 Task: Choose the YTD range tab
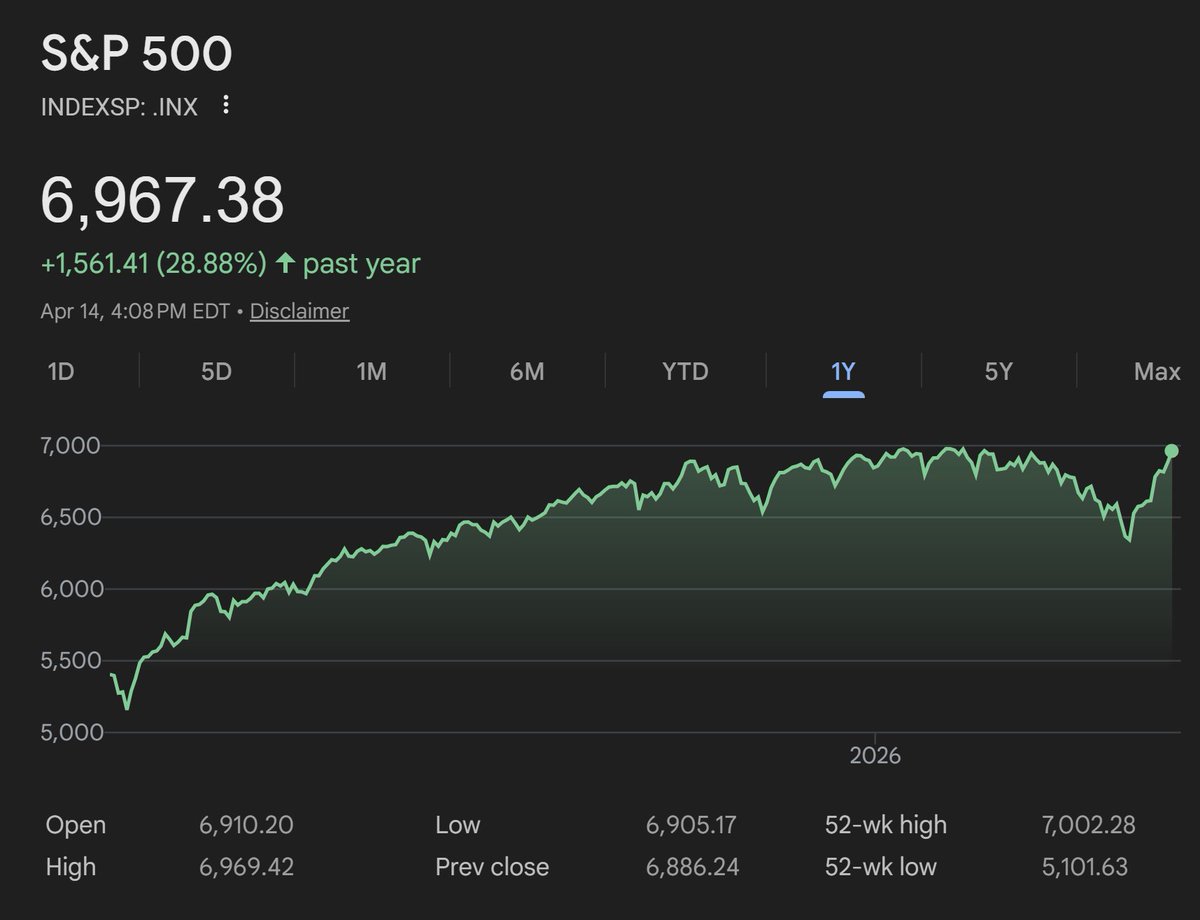pyautogui.click(x=685, y=372)
